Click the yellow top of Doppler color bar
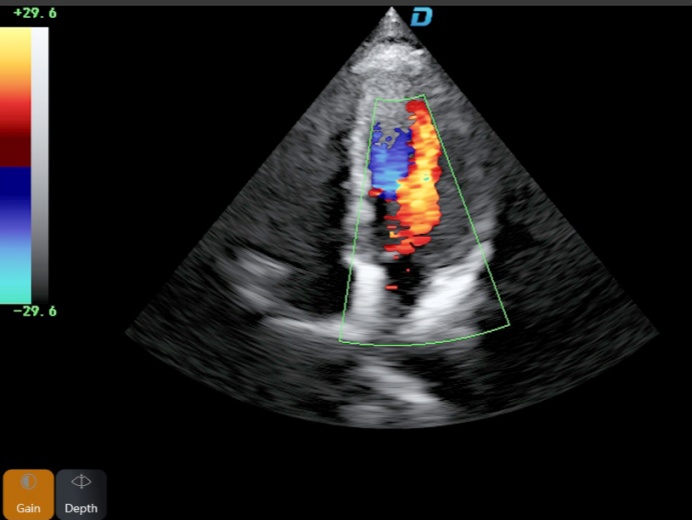692x520 pixels. click(15, 45)
